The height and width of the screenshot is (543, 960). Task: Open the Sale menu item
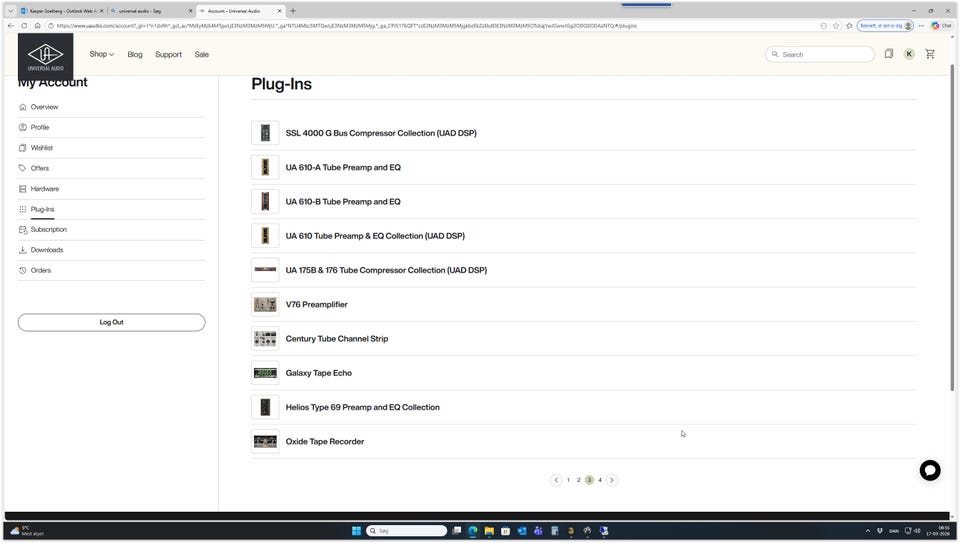click(x=201, y=54)
